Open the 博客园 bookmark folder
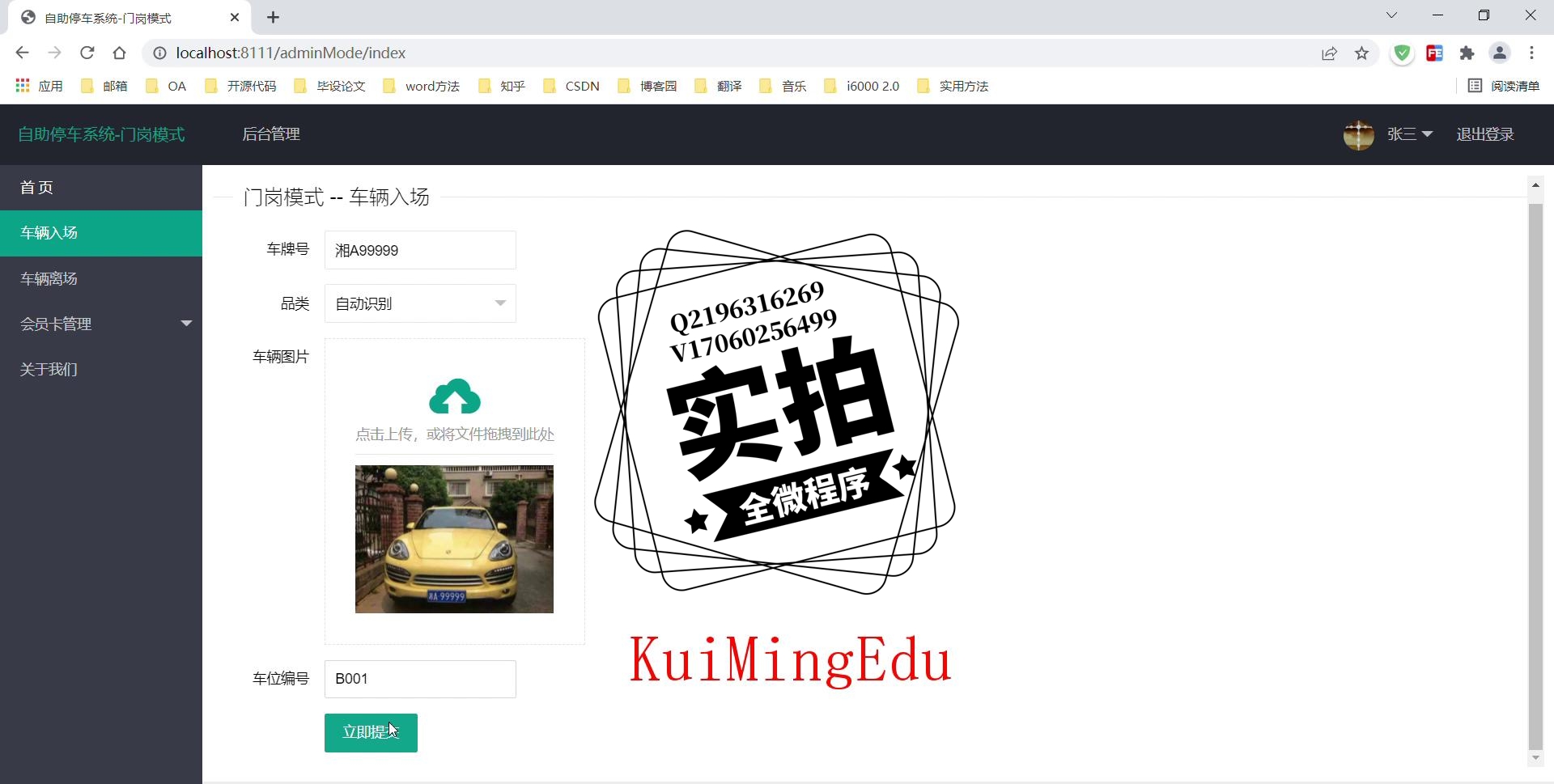This screenshot has width=1554, height=784. tap(647, 86)
